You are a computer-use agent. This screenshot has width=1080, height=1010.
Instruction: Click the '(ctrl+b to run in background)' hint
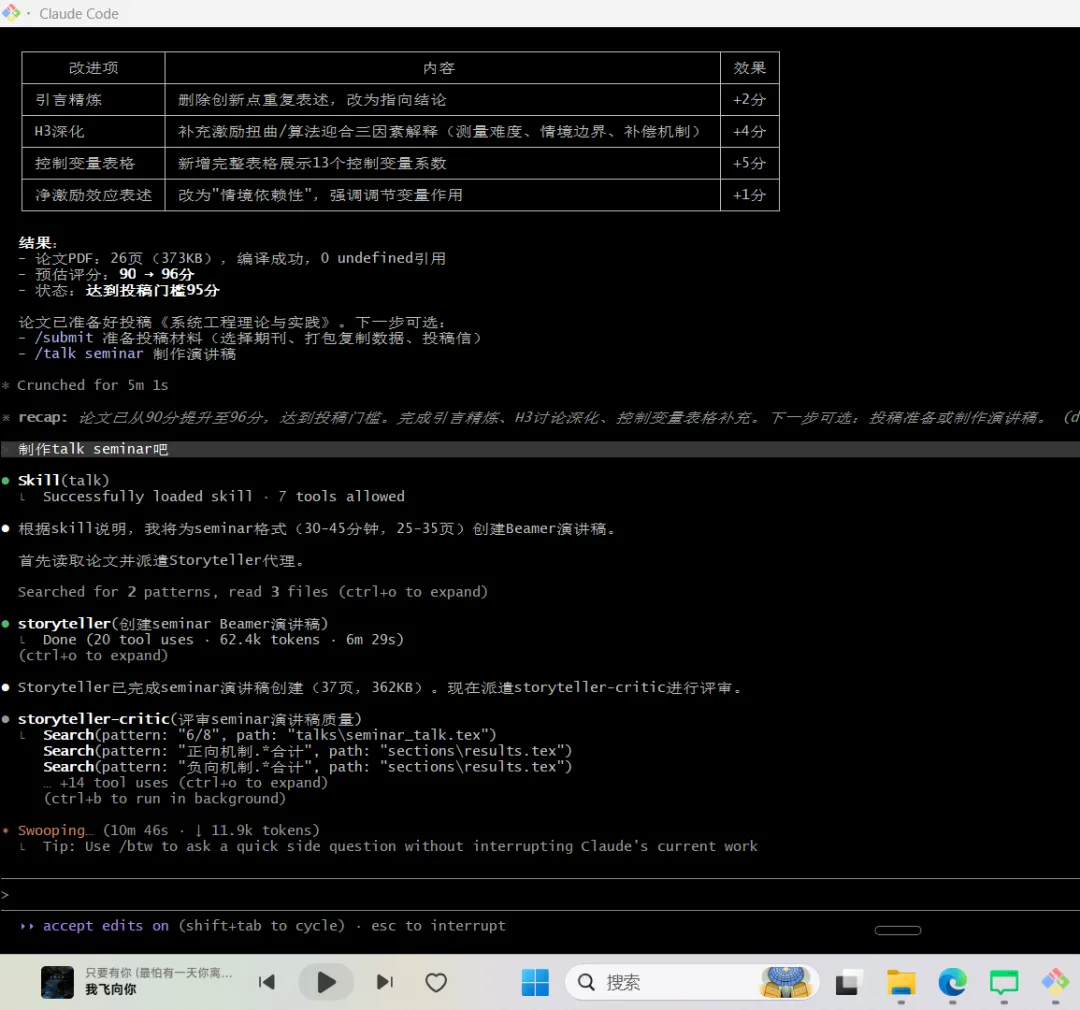[164, 798]
